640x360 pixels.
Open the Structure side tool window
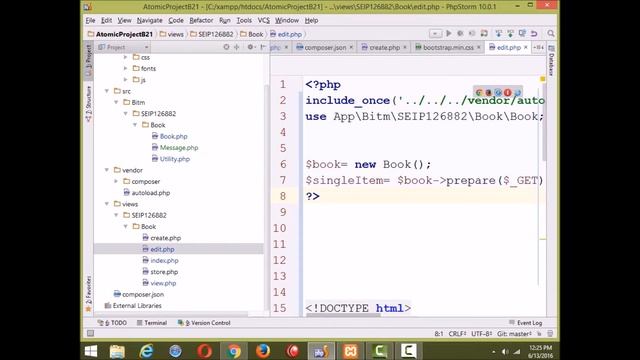click(x=89, y=104)
